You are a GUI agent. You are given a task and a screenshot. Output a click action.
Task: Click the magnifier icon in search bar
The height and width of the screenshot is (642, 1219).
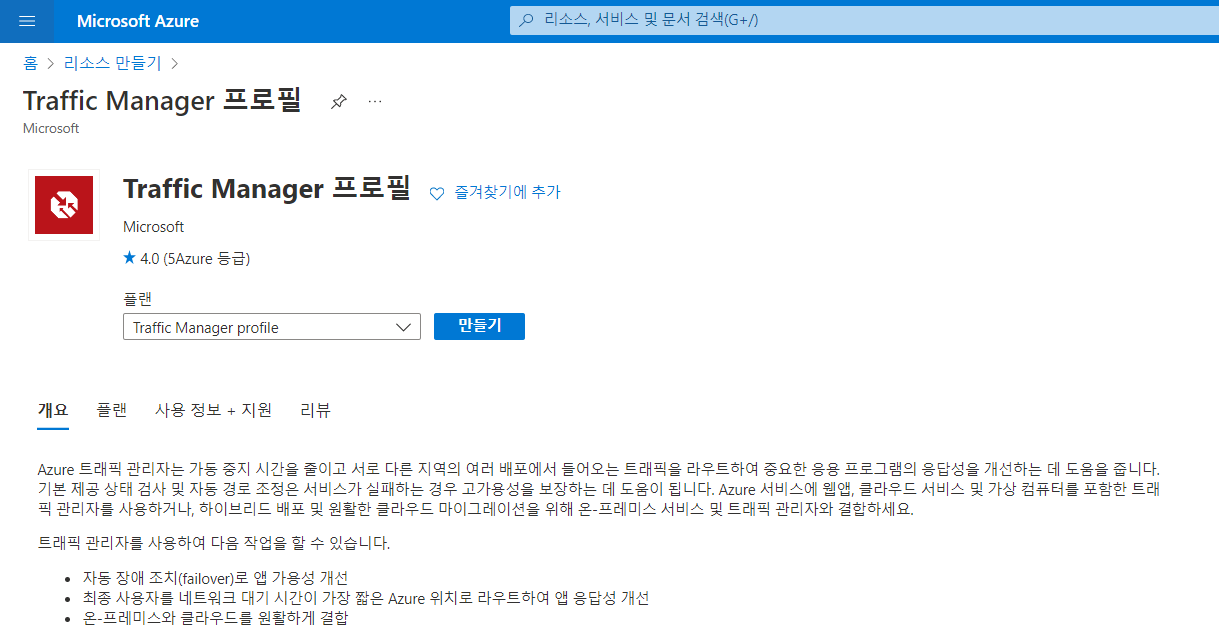527,20
